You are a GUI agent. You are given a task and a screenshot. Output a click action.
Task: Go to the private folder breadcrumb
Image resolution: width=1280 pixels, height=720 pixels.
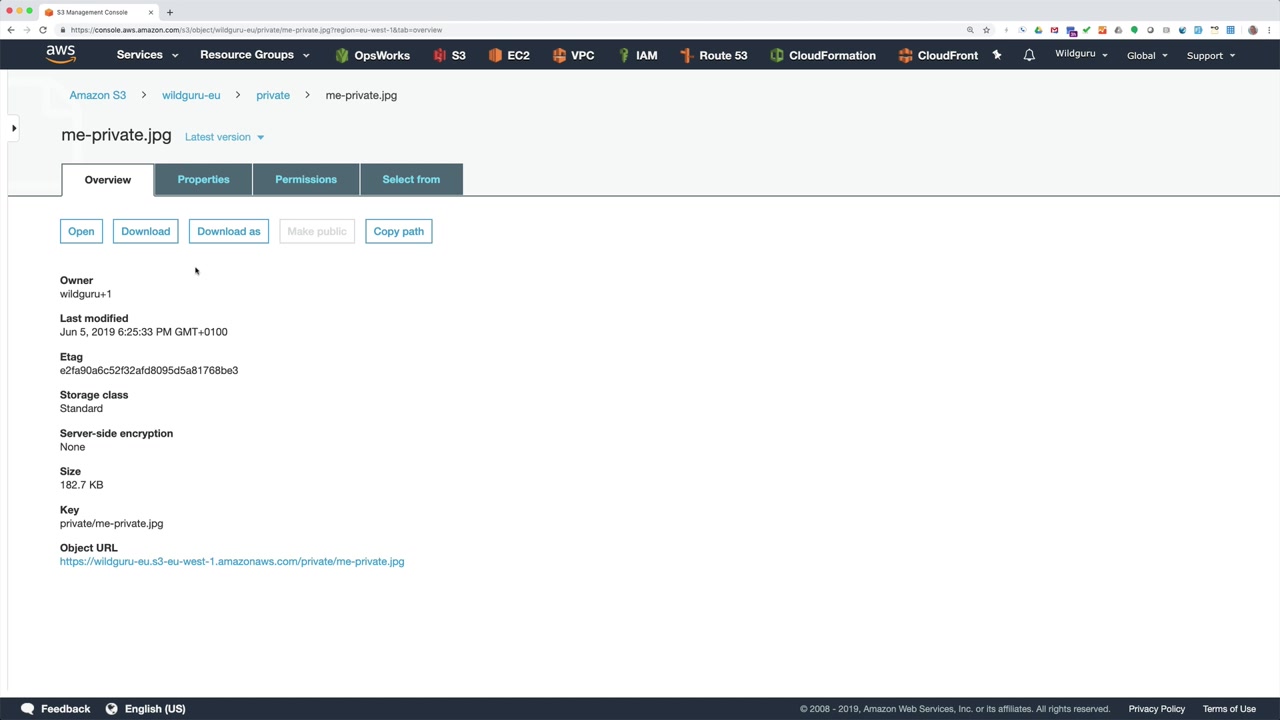click(273, 95)
